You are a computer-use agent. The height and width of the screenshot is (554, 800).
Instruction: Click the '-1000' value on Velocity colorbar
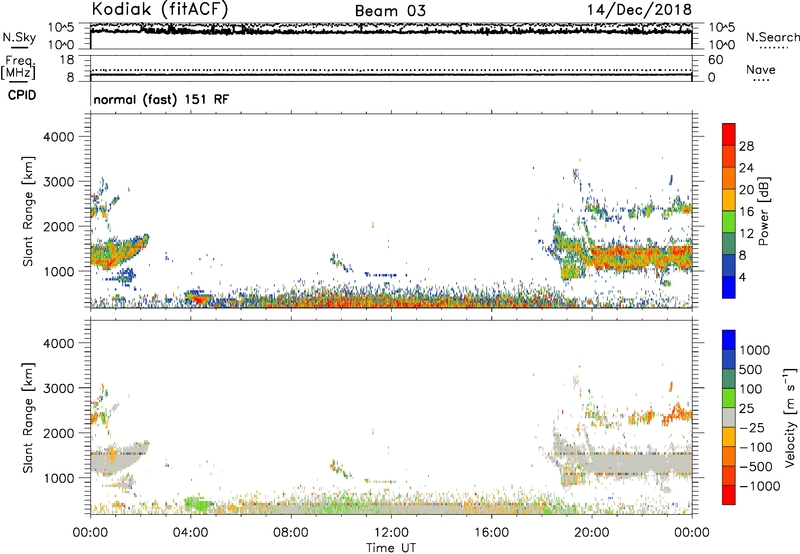[x=760, y=486]
